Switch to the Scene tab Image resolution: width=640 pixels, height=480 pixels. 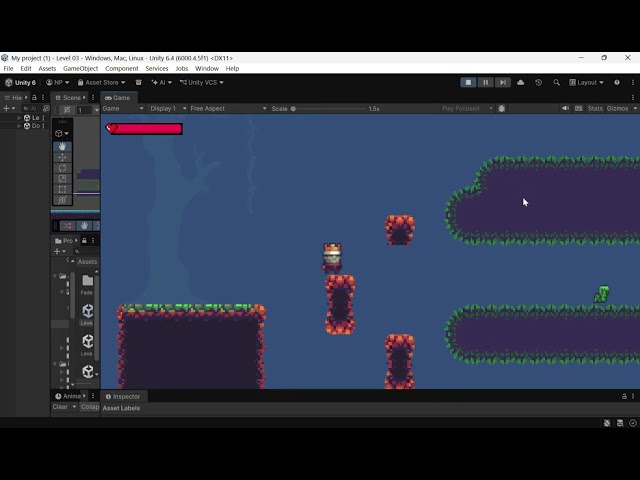coord(71,98)
